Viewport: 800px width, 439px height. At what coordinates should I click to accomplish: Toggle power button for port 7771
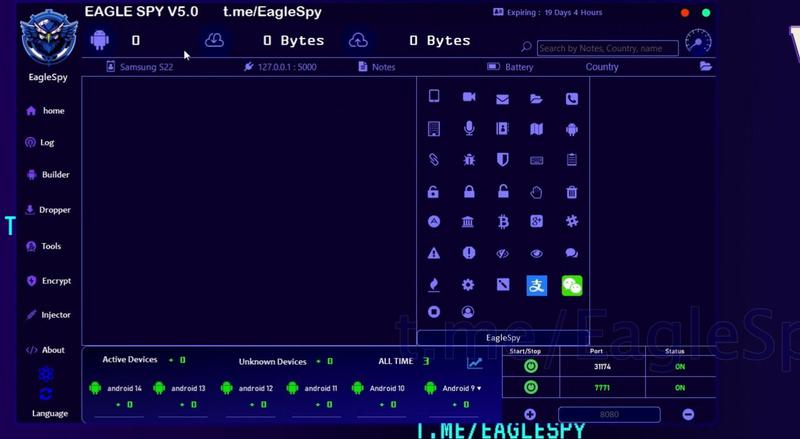(x=531, y=387)
